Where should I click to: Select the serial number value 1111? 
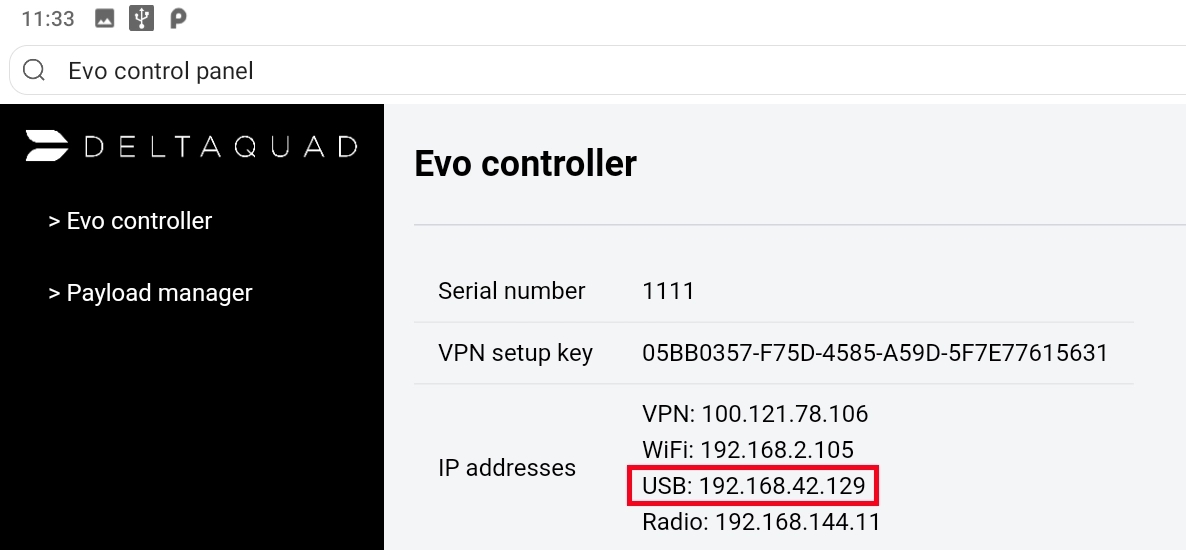[668, 292]
